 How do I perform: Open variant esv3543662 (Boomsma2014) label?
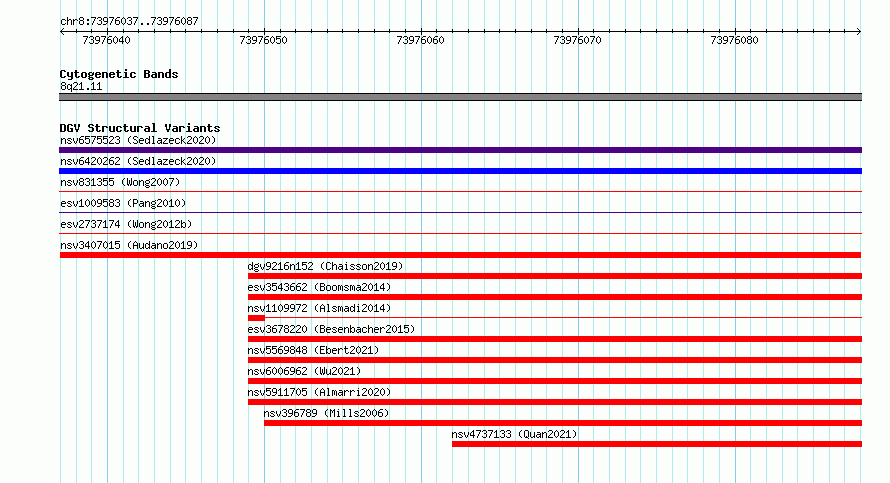pyautogui.click(x=319, y=287)
